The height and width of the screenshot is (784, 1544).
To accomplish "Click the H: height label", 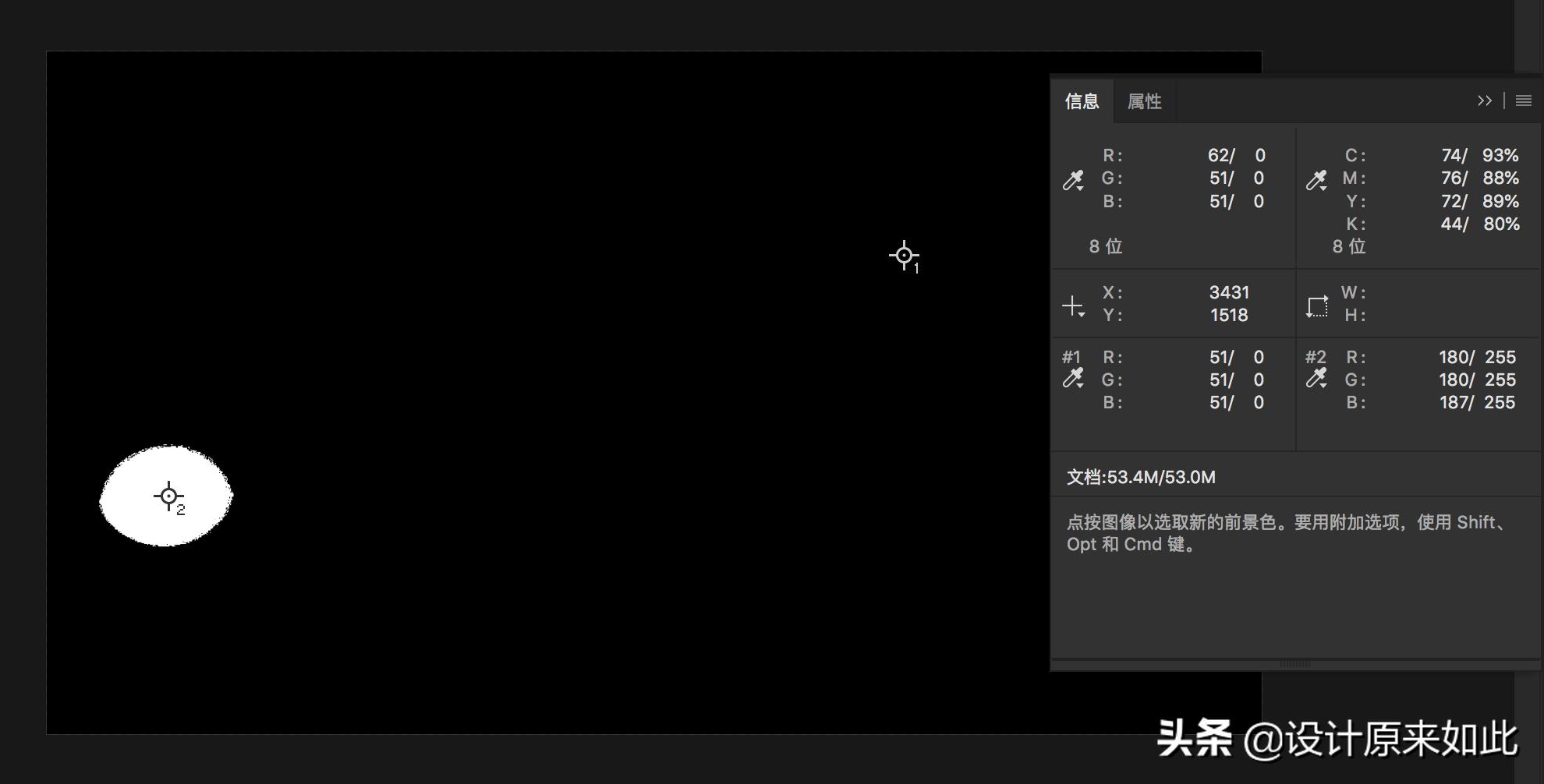I will (1355, 315).
